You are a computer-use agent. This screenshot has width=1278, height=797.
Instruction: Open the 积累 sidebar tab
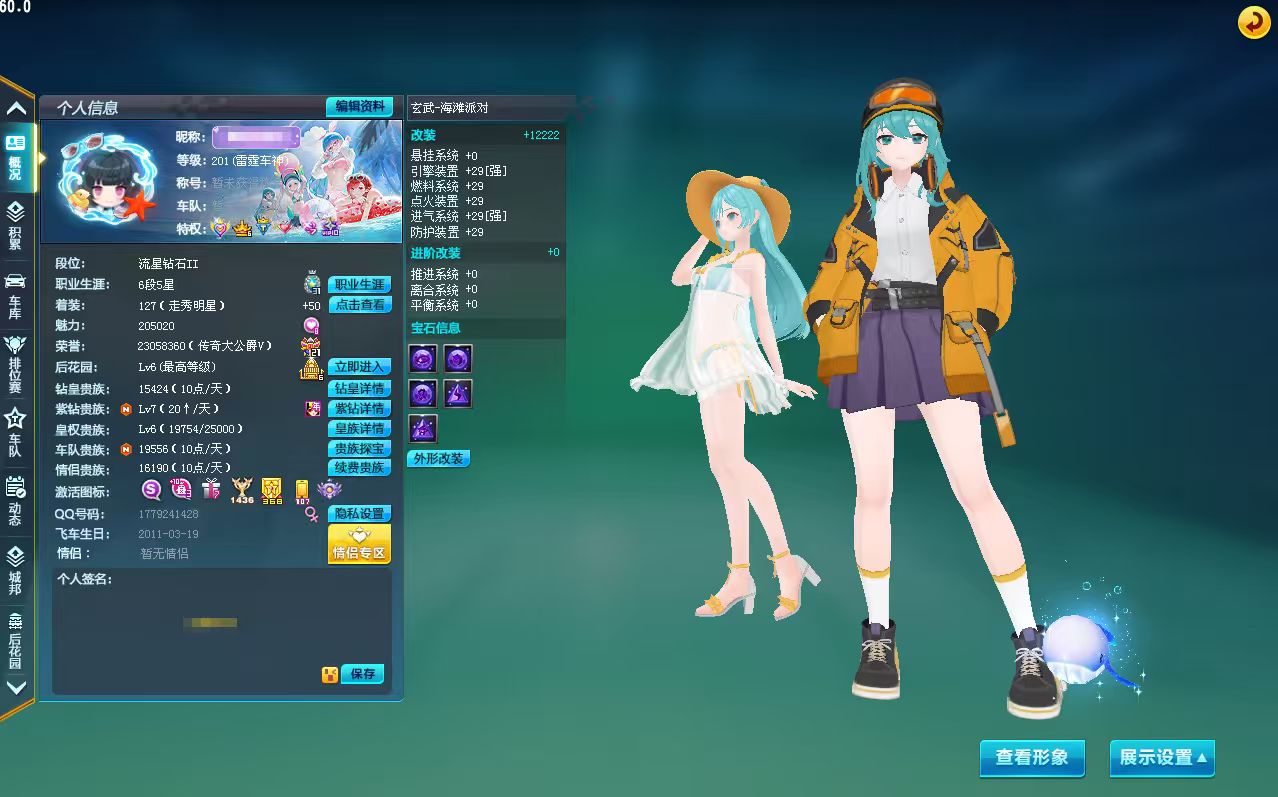pos(16,226)
